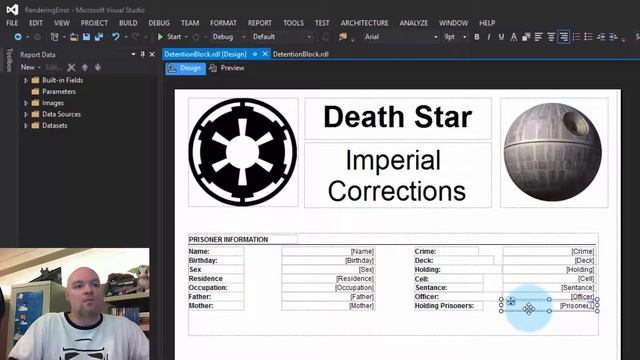This screenshot has height=360, width=640.
Task: Expand the Datasets folder
Action: point(26,126)
